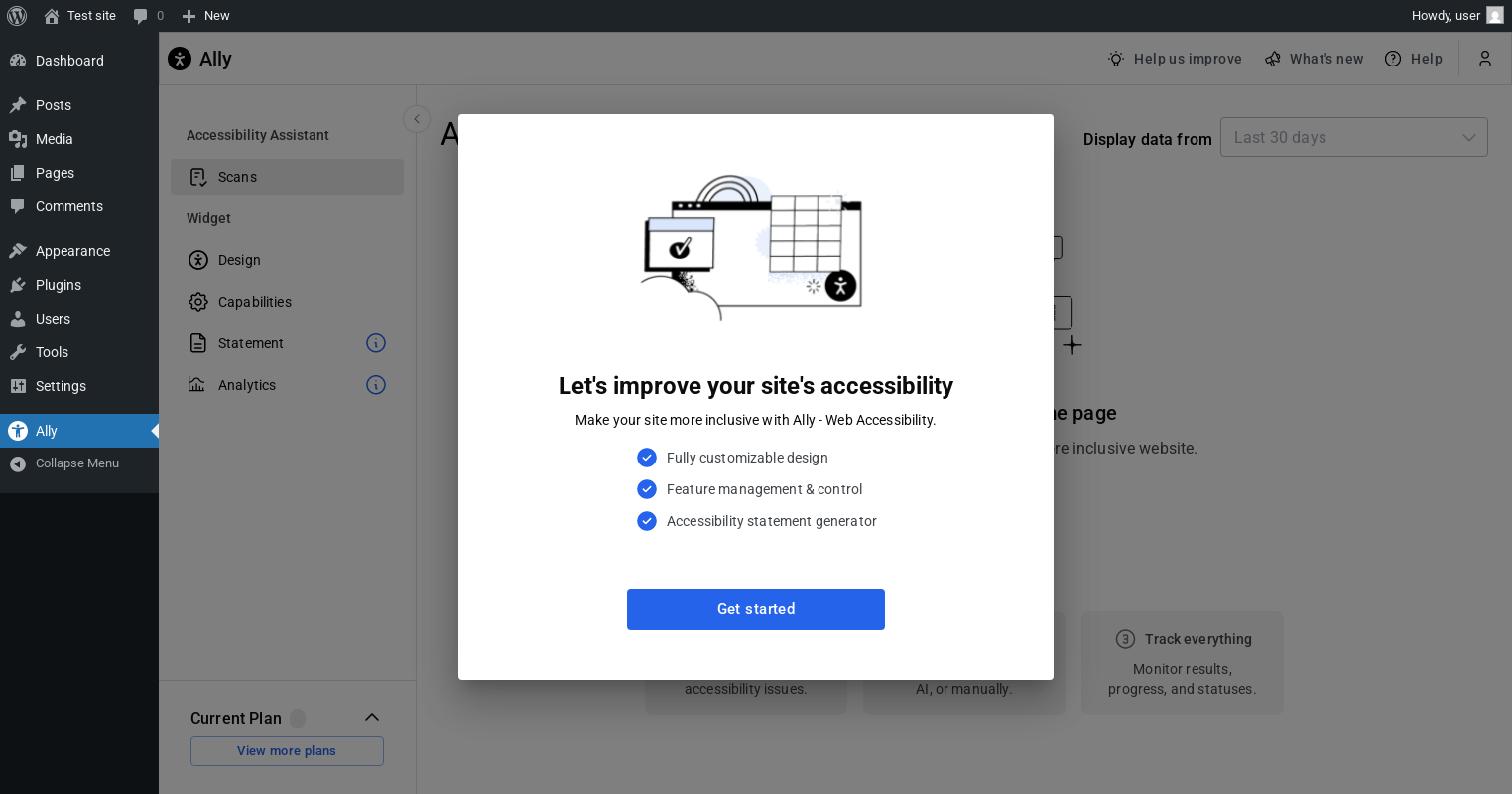Show info for Statement item
This screenshot has width=1512, height=794.
point(376,343)
